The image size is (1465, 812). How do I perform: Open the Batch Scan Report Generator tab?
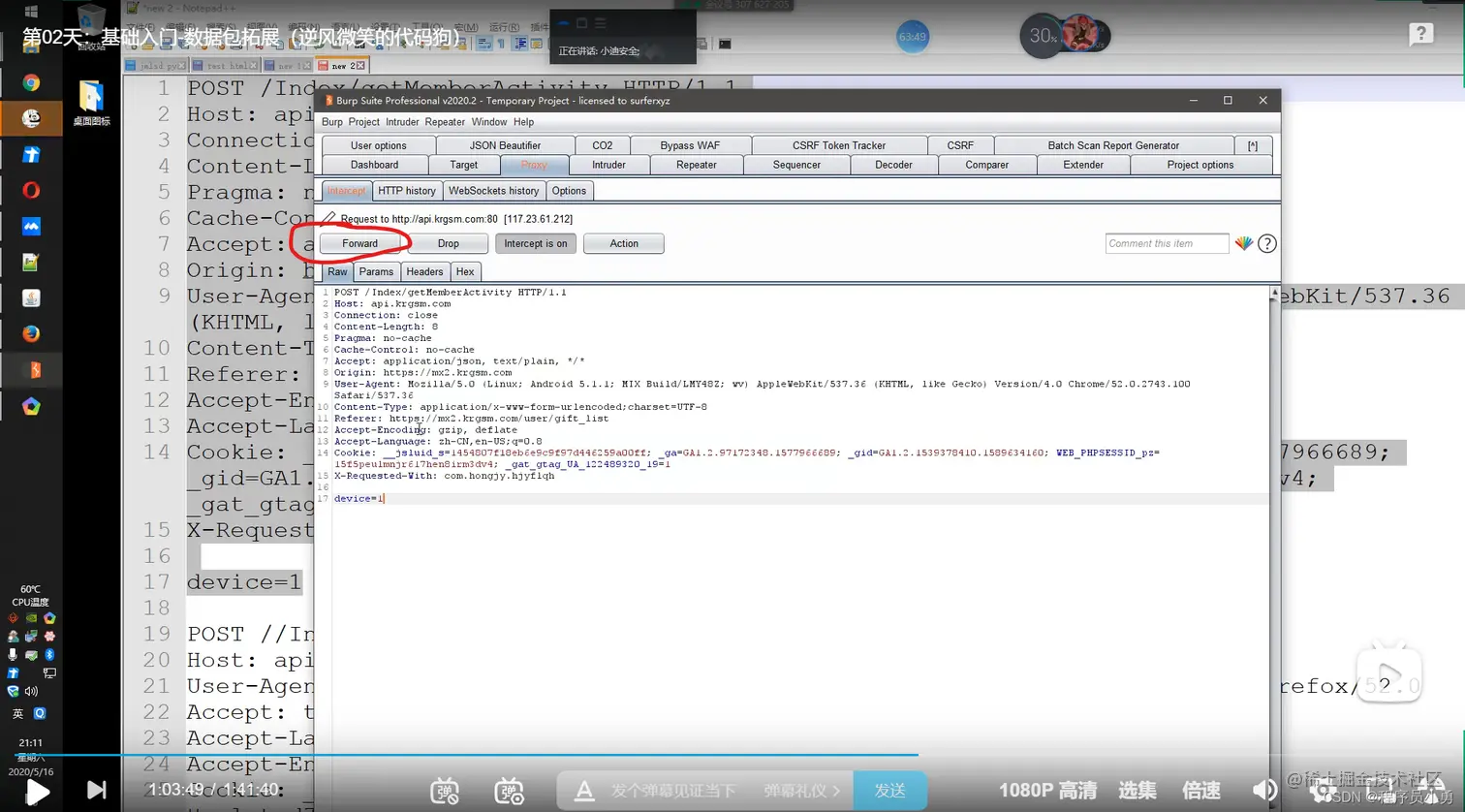(1113, 145)
